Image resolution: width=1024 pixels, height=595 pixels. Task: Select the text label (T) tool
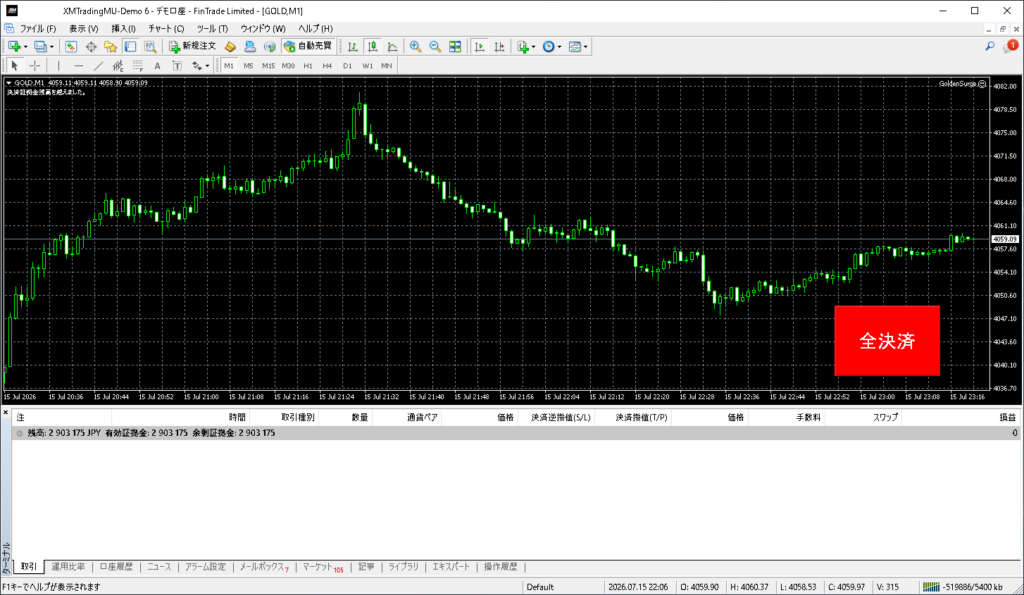click(177, 65)
